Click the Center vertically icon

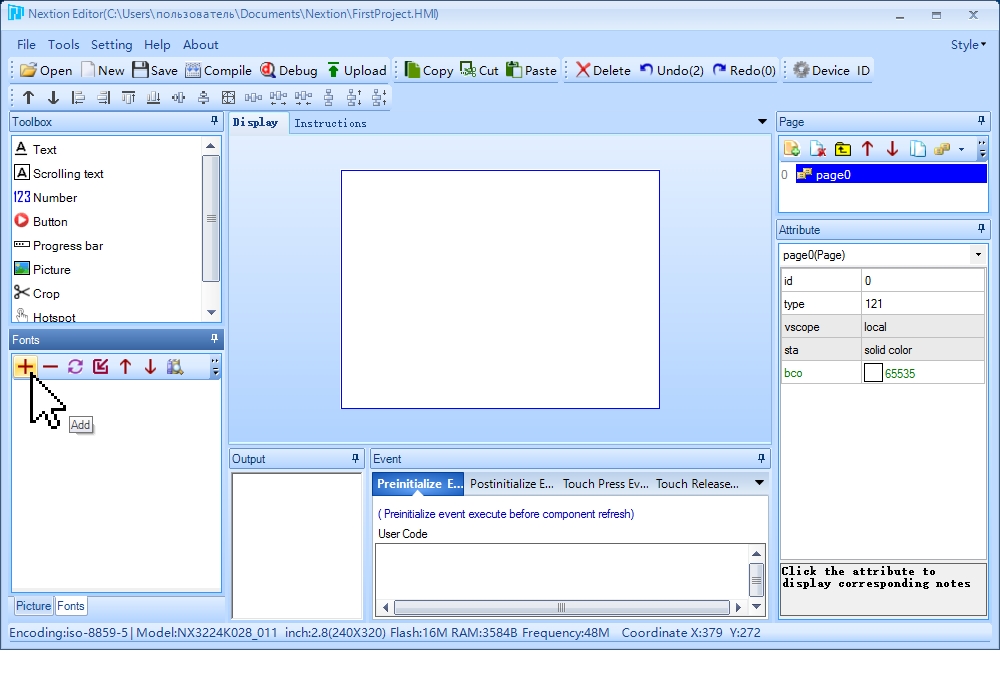203,98
